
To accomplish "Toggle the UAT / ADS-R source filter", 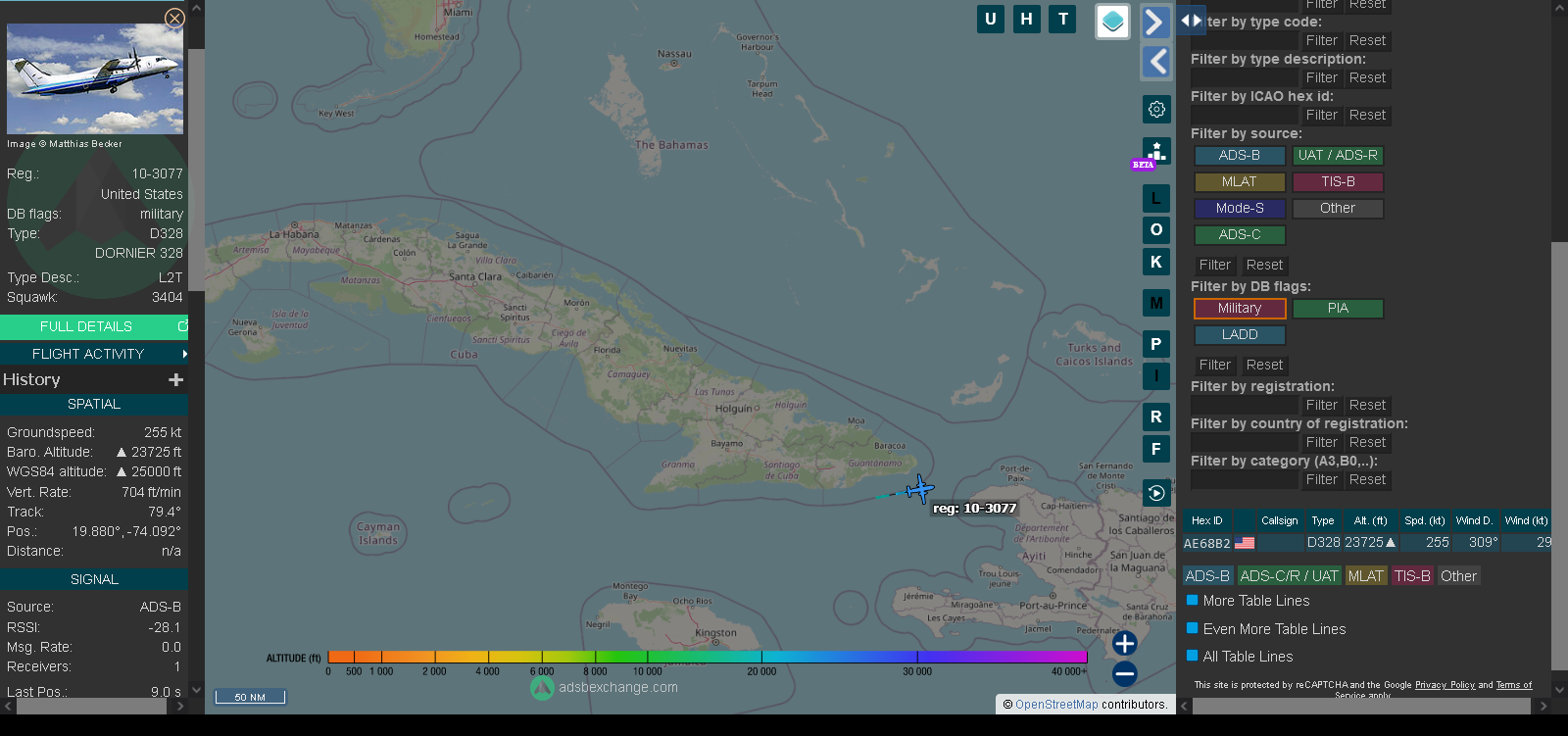I will coord(1338,155).
